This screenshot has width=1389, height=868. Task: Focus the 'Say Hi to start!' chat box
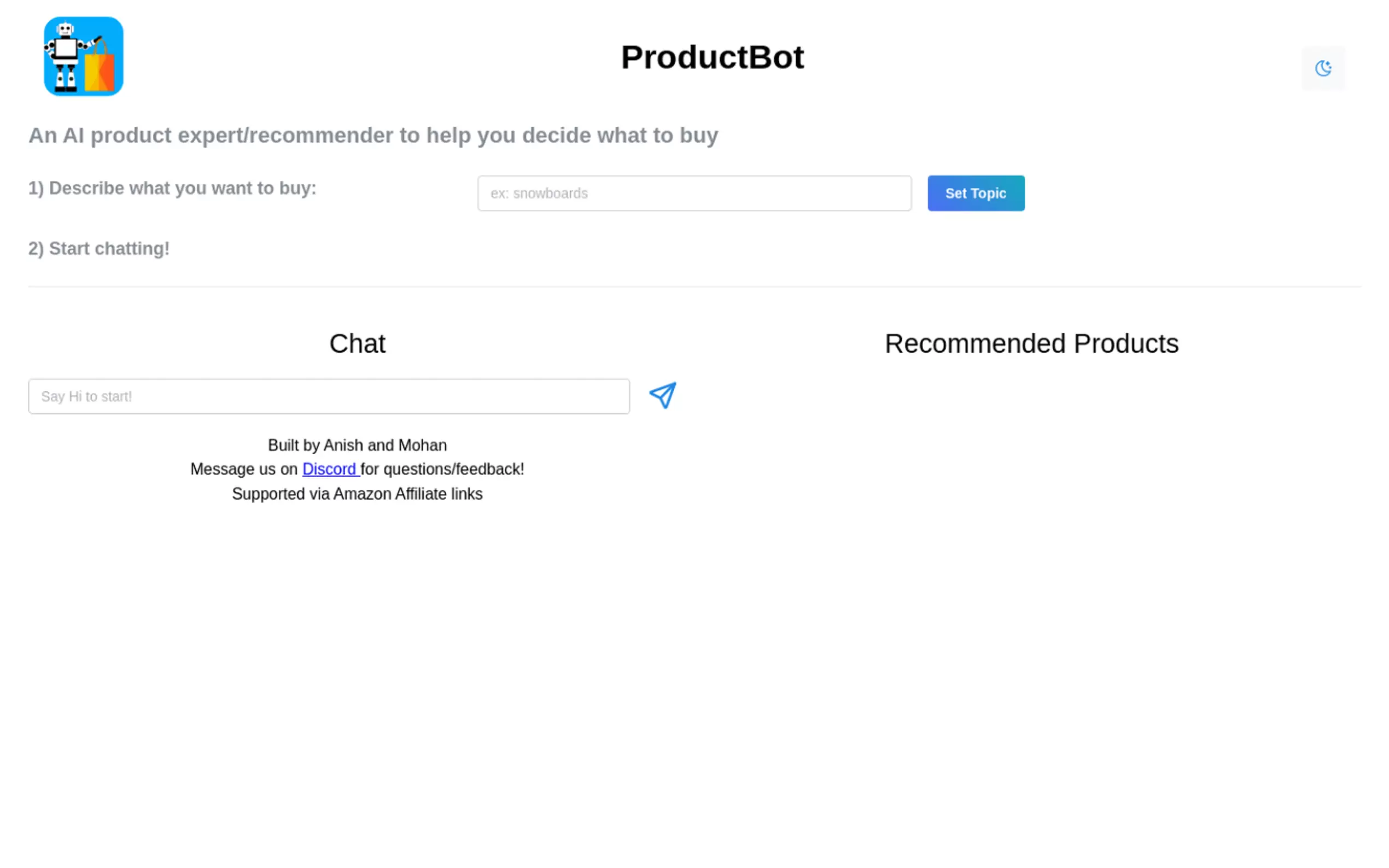[x=329, y=396]
